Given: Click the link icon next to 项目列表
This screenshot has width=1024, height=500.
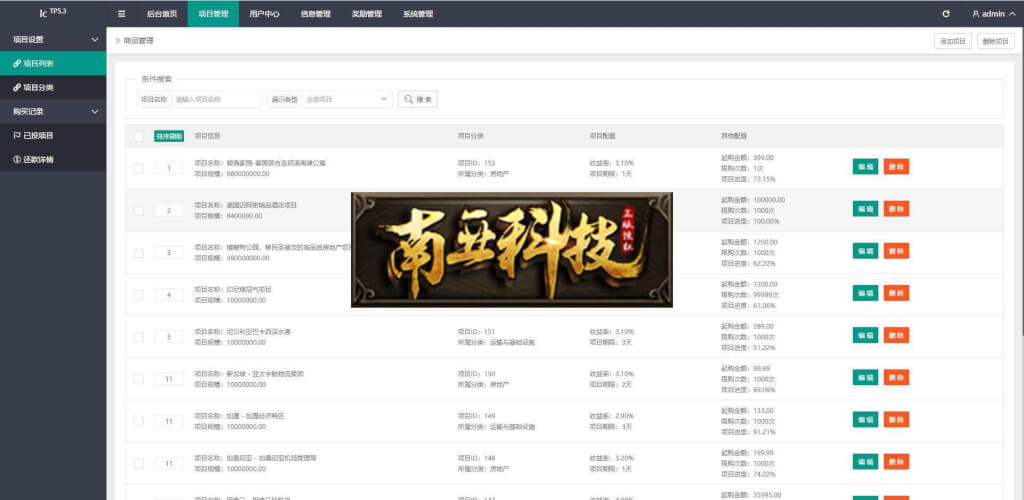Looking at the screenshot, I should tap(17, 63).
